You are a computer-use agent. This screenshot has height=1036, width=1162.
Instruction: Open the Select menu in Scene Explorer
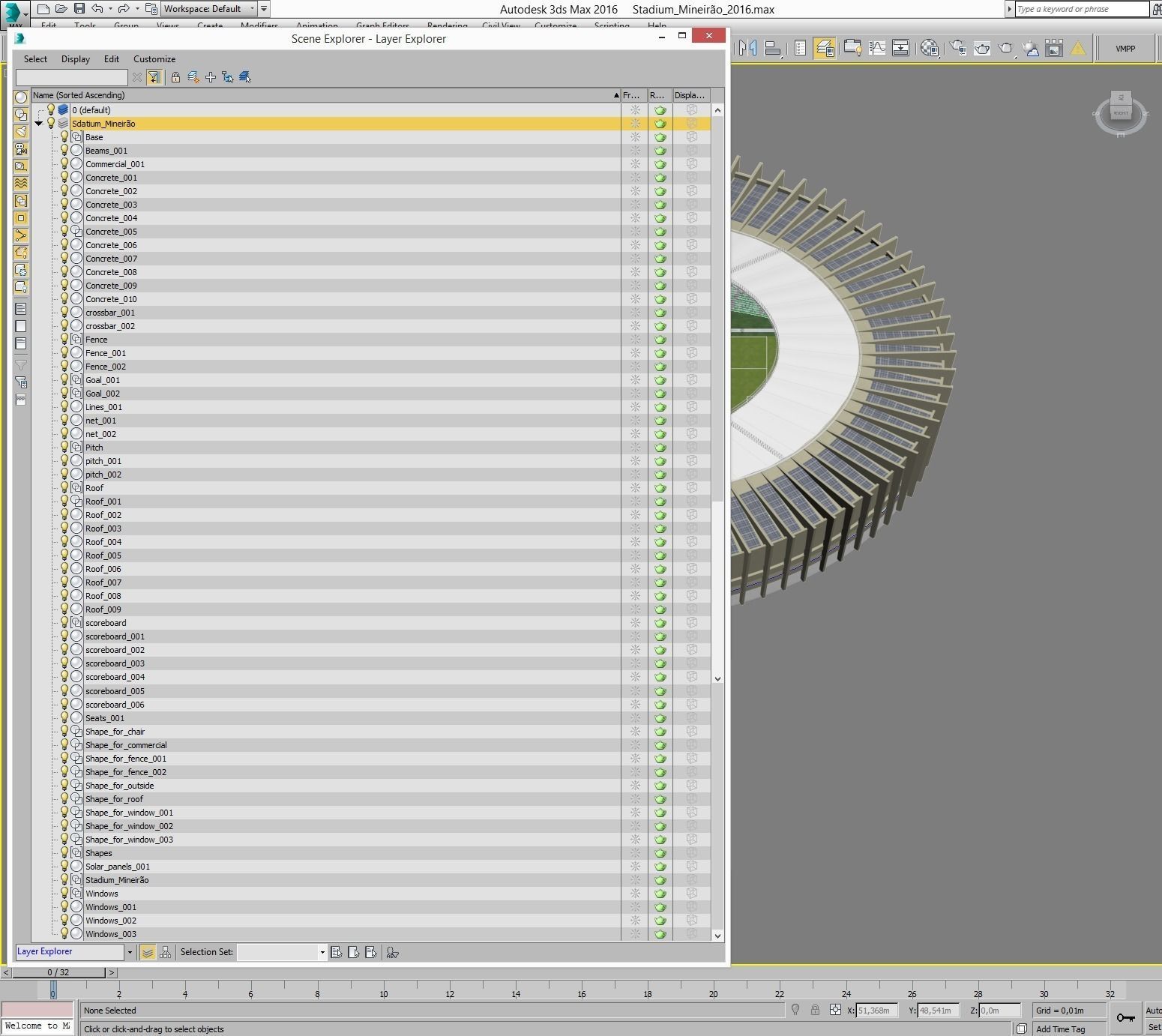pyautogui.click(x=35, y=58)
